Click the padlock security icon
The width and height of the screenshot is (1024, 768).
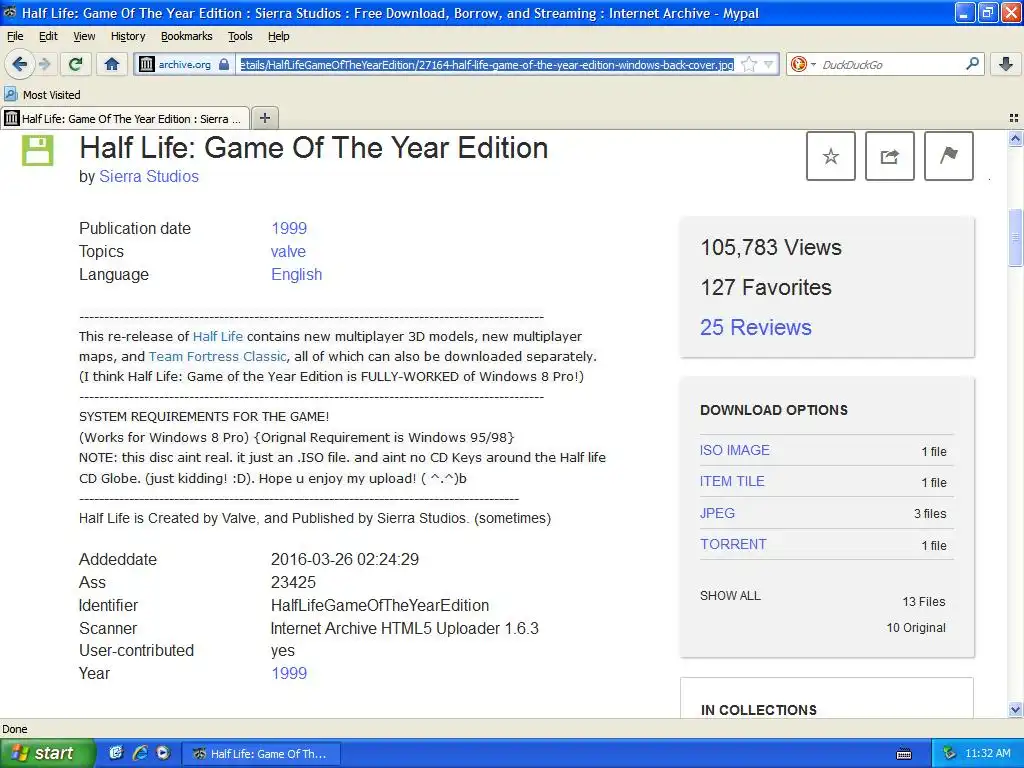224,64
